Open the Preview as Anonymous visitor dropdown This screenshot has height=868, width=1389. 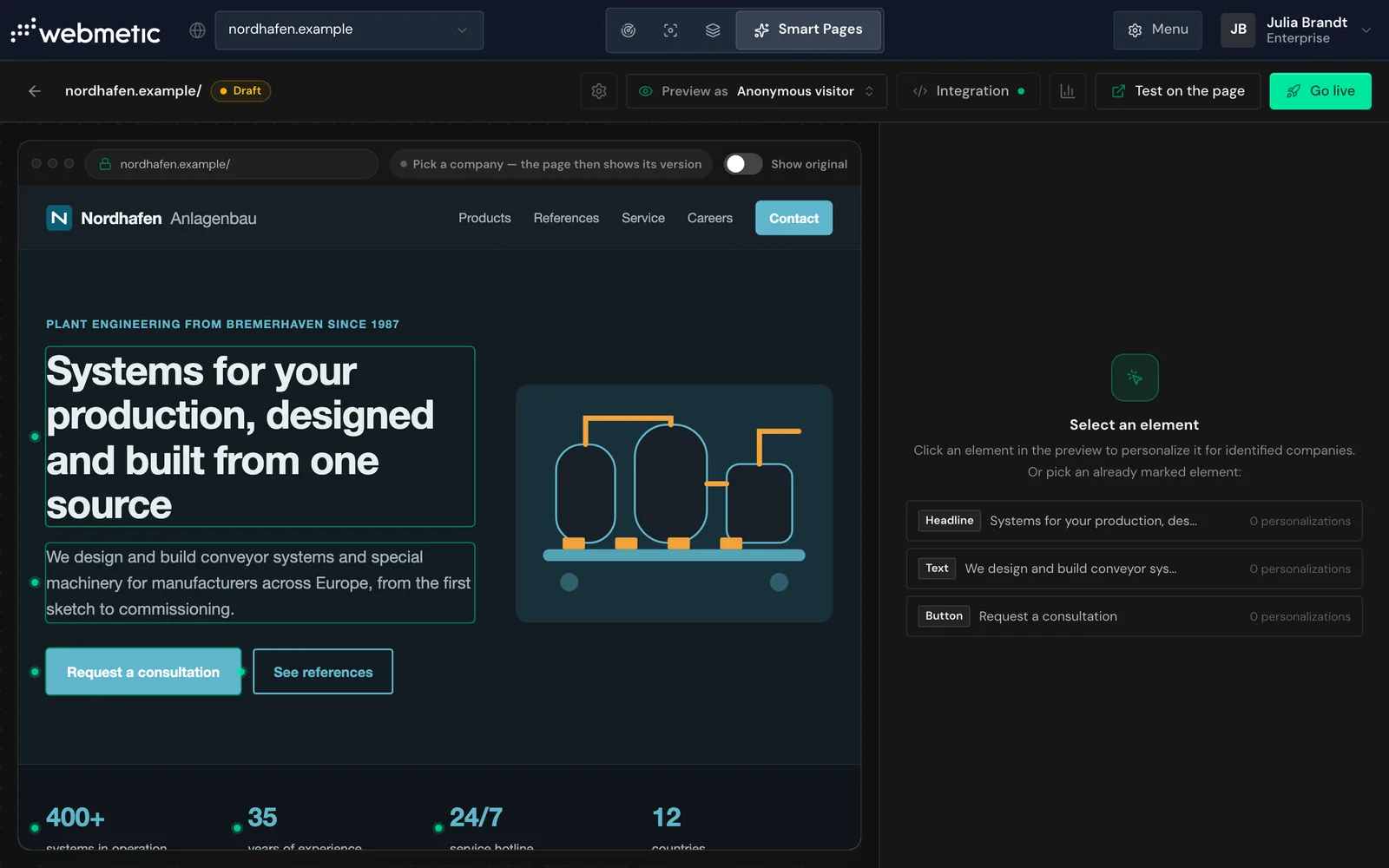[756, 91]
